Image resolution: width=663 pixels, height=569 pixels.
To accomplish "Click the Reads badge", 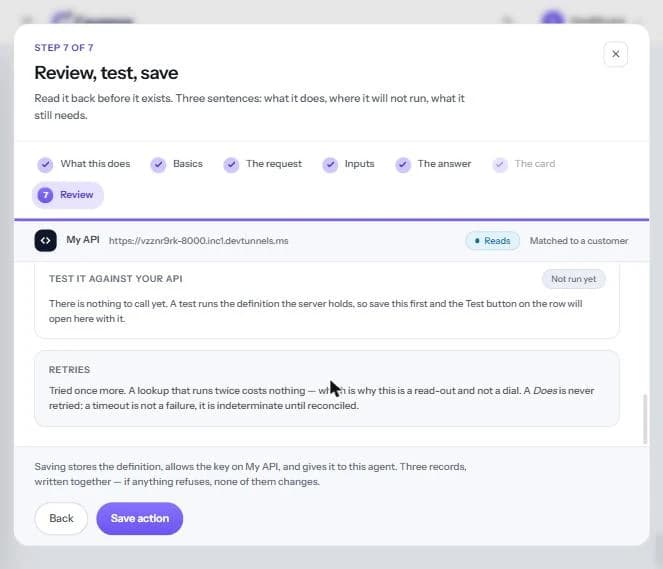I will 493,241.
